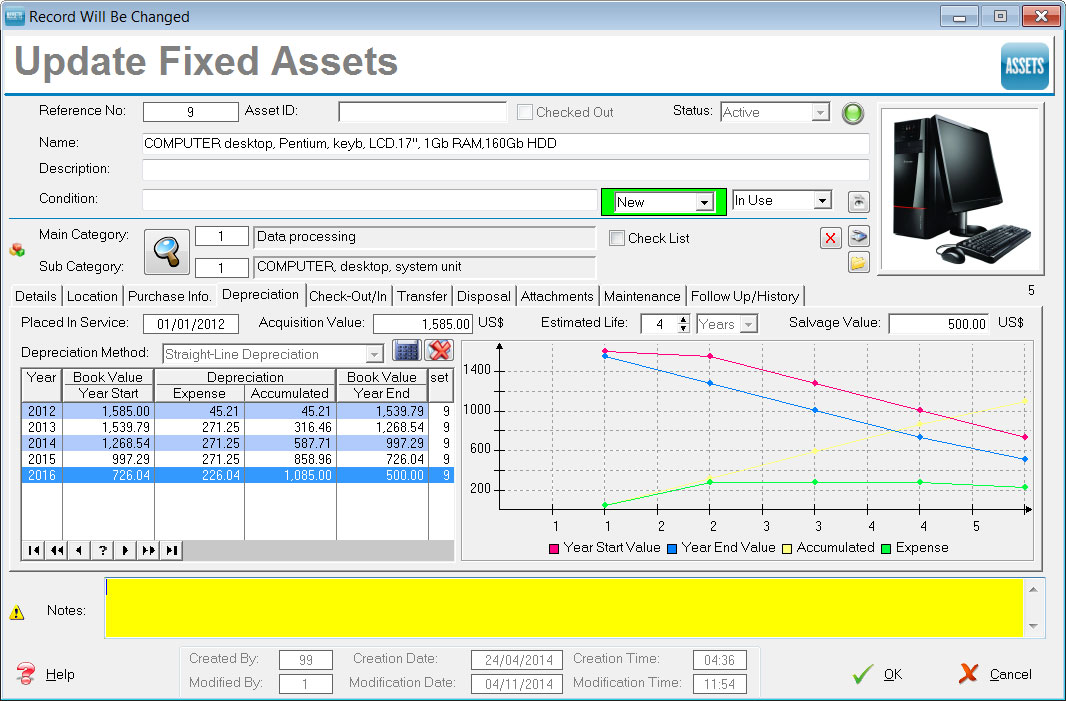The image size is (1066, 701).
Task: Confirm changes with the OK button
Action: (x=879, y=674)
